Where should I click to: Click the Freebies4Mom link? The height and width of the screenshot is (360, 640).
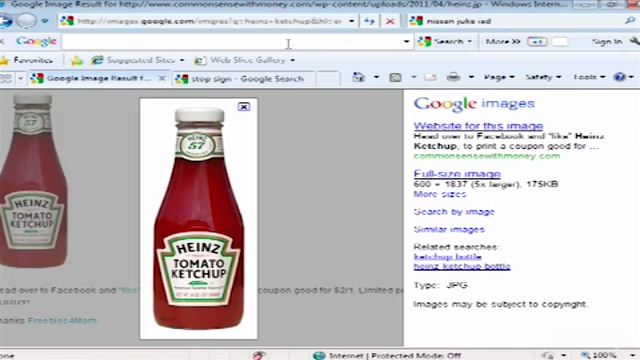pos(62,320)
